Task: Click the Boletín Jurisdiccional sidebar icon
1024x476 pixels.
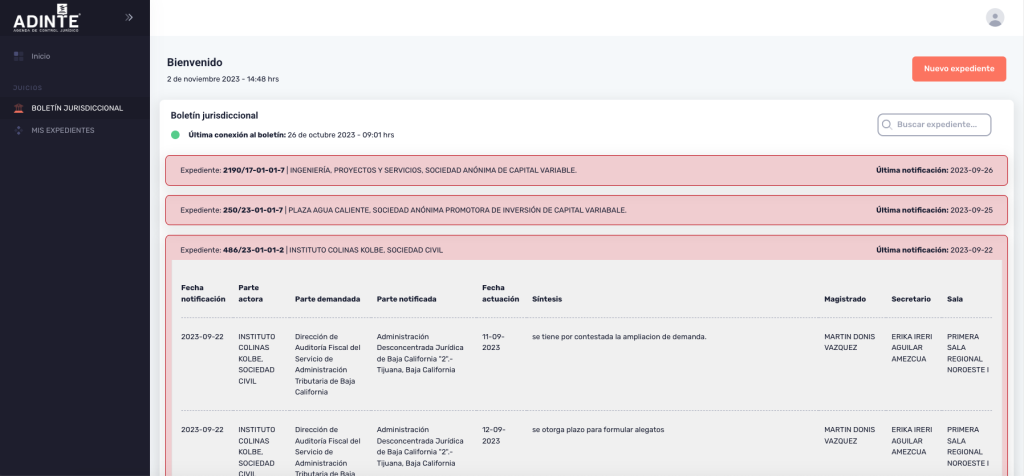Action: tap(18, 108)
